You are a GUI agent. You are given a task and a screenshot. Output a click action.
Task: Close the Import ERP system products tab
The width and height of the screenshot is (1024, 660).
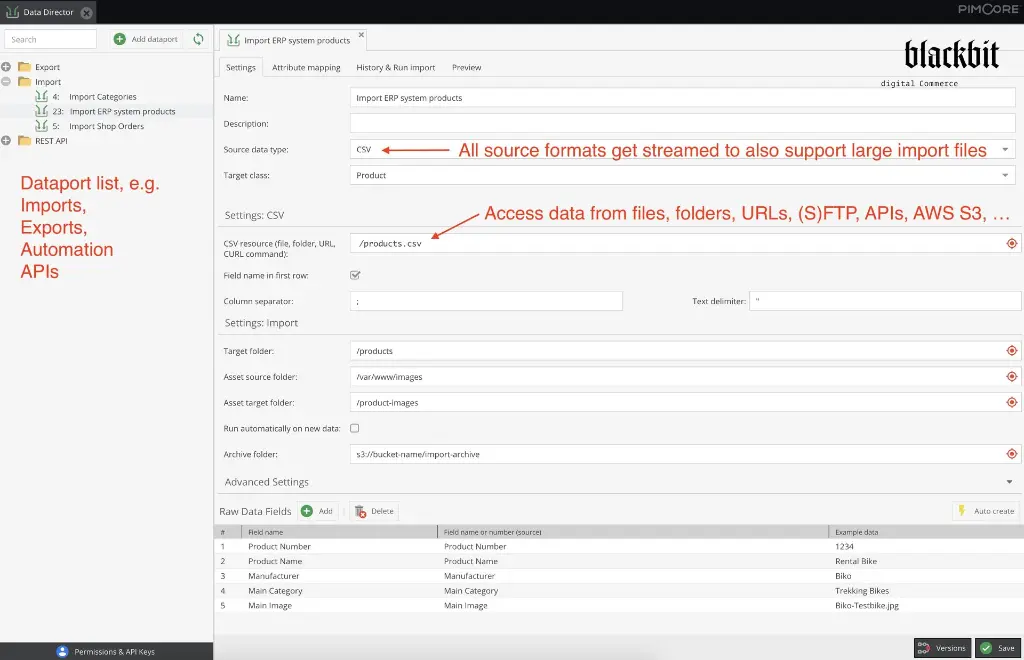click(361, 35)
